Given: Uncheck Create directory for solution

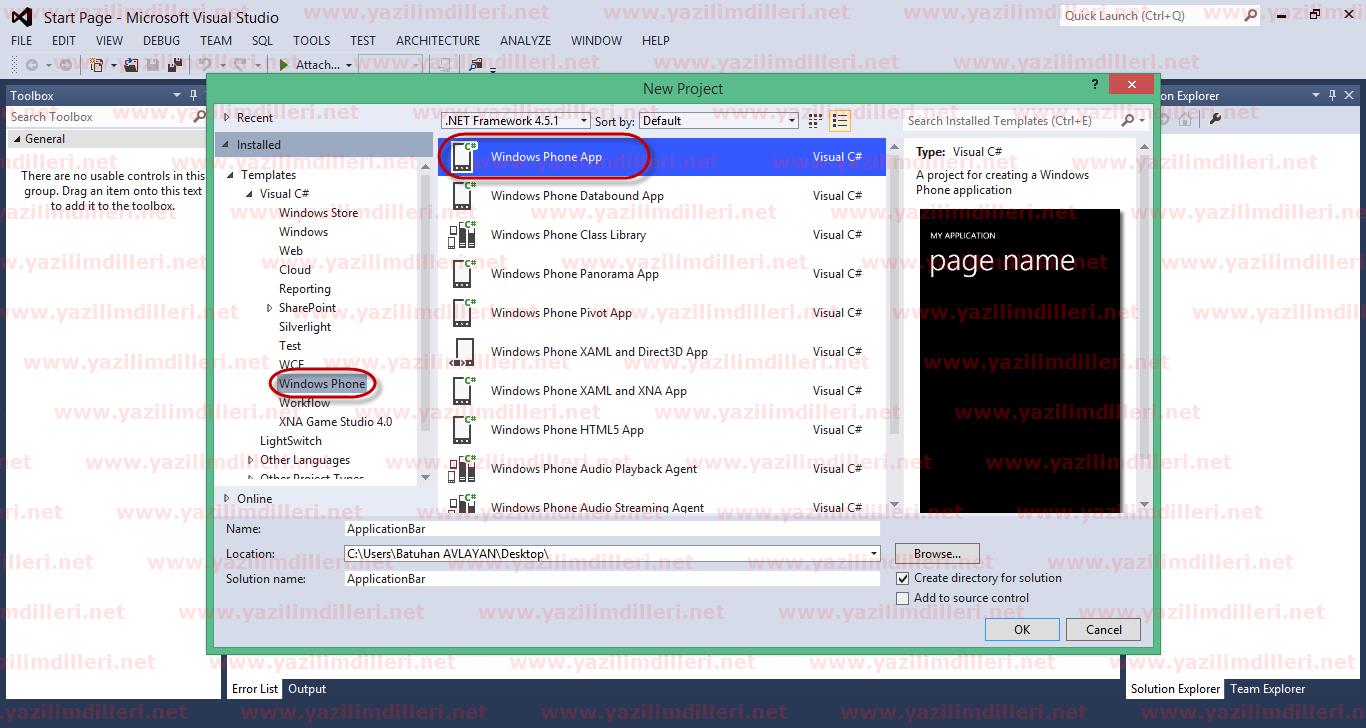Looking at the screenshot, I should [x=903, y=578].
